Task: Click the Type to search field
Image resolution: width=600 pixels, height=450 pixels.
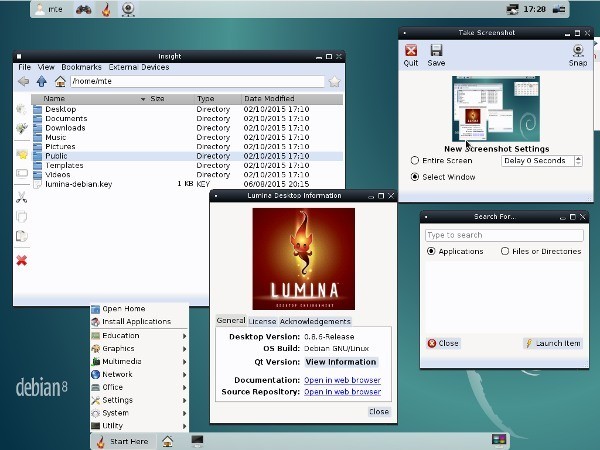Action: click(x=504, y=235)
